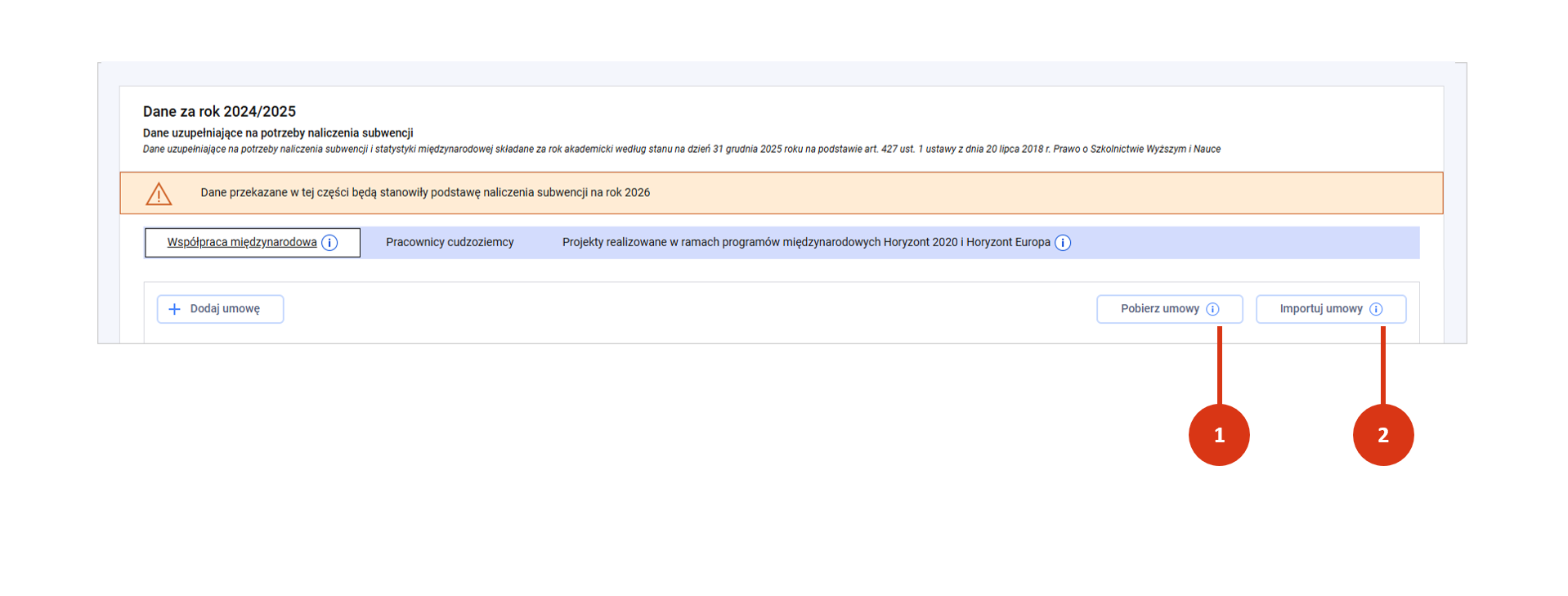Show info tooltip for Importuj umowy

point(1376,309)
